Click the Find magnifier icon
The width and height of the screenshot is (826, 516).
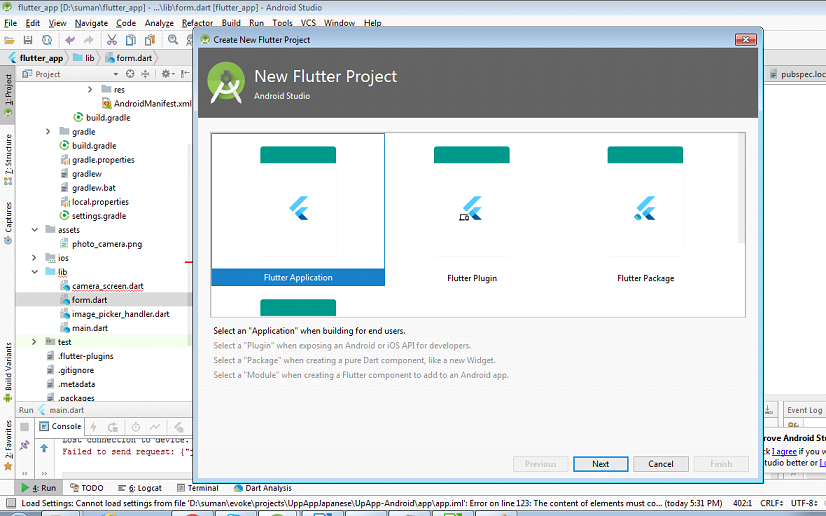point(173,40)
